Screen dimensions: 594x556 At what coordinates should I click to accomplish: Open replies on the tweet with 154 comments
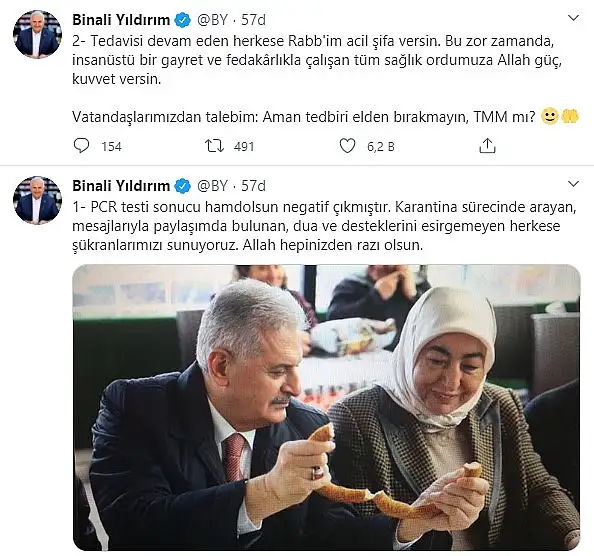coord(81,146)
